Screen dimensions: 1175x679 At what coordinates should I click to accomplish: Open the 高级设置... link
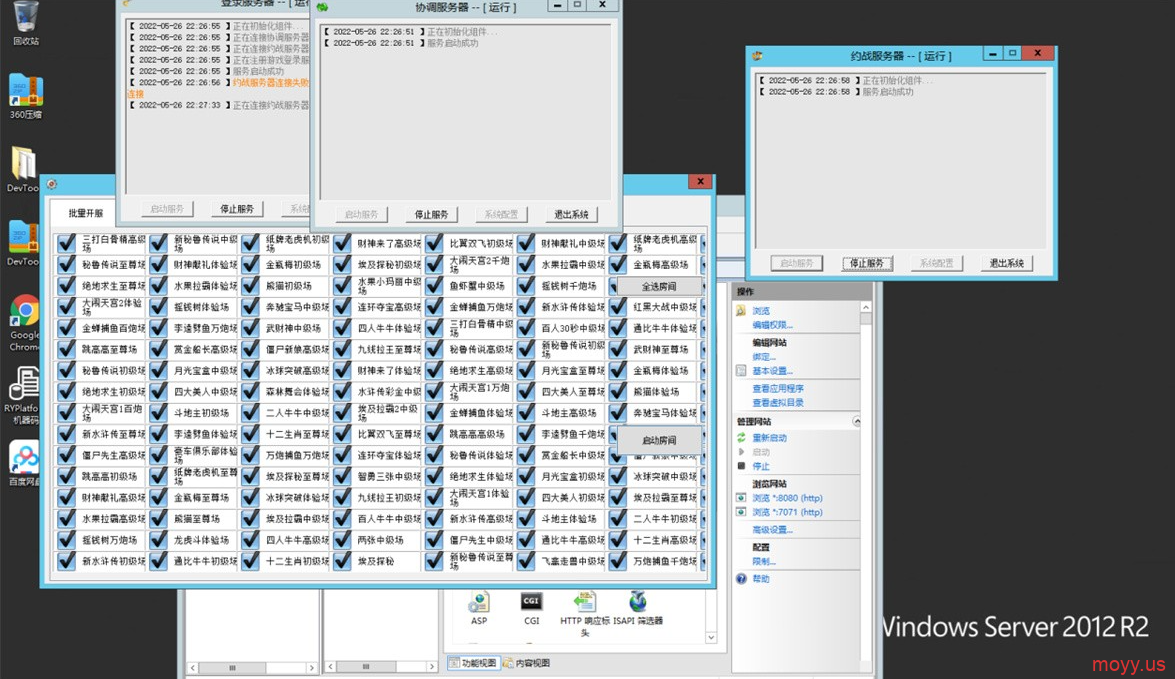pos(773,530)
